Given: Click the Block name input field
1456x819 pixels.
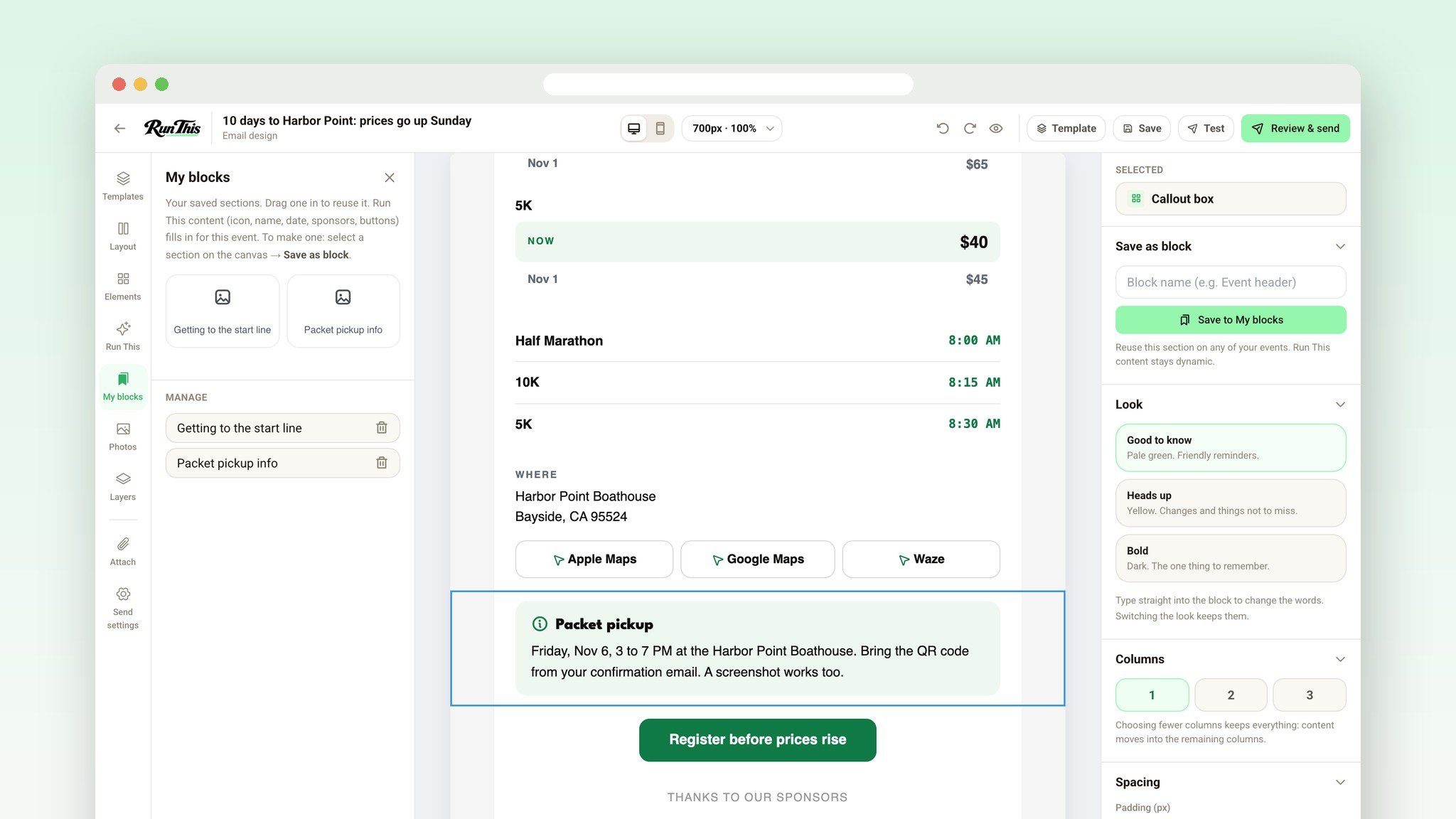Looking at the screenshot, I should [x=1230, y=282].
